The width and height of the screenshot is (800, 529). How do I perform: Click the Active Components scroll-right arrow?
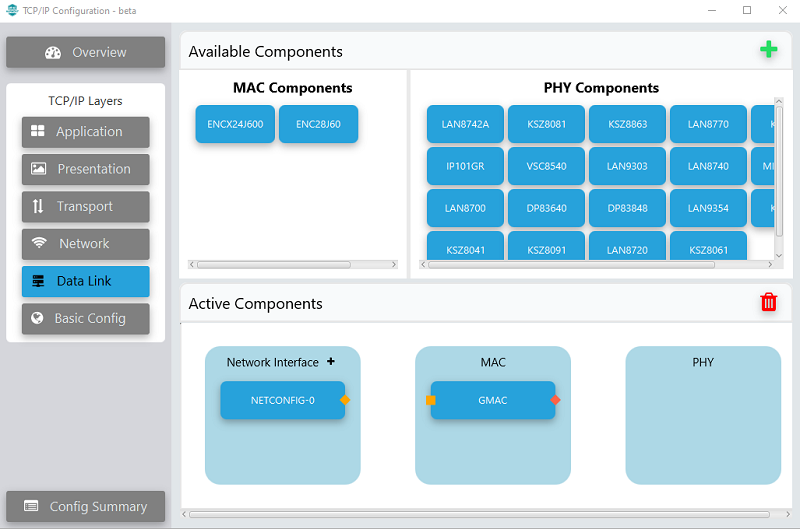pos(788,514)
